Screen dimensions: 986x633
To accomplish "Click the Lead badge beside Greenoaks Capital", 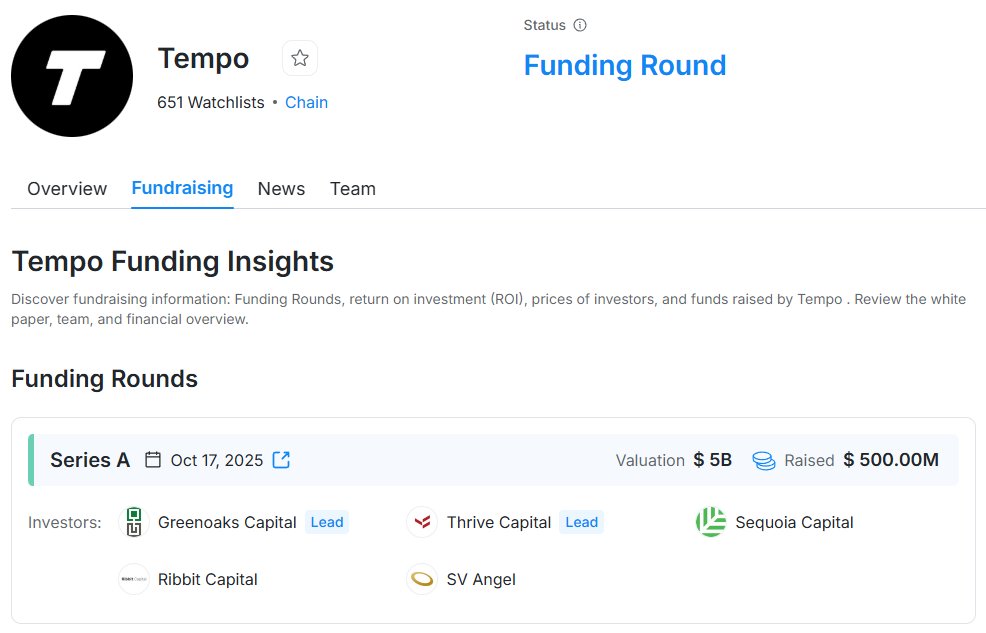I will [327, 522].
